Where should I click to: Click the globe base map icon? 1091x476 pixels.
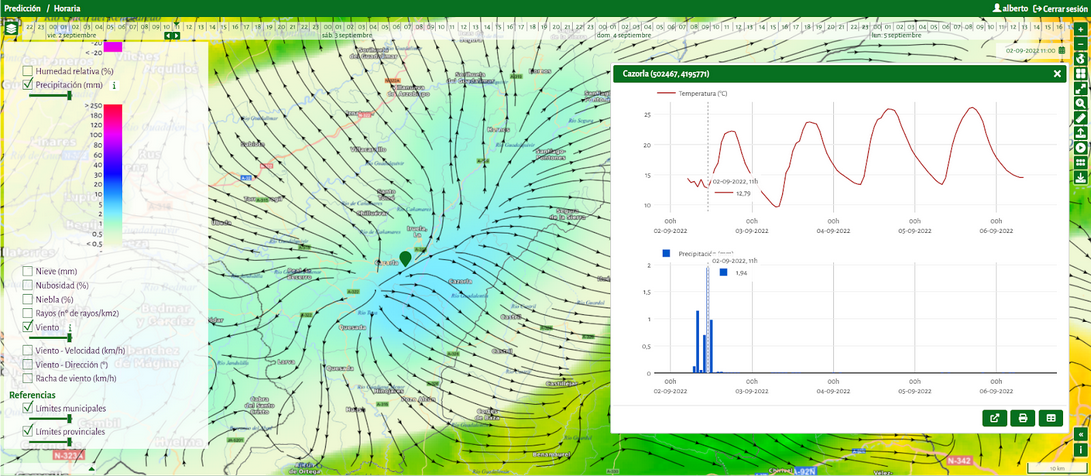click(x=1081, y=60)
